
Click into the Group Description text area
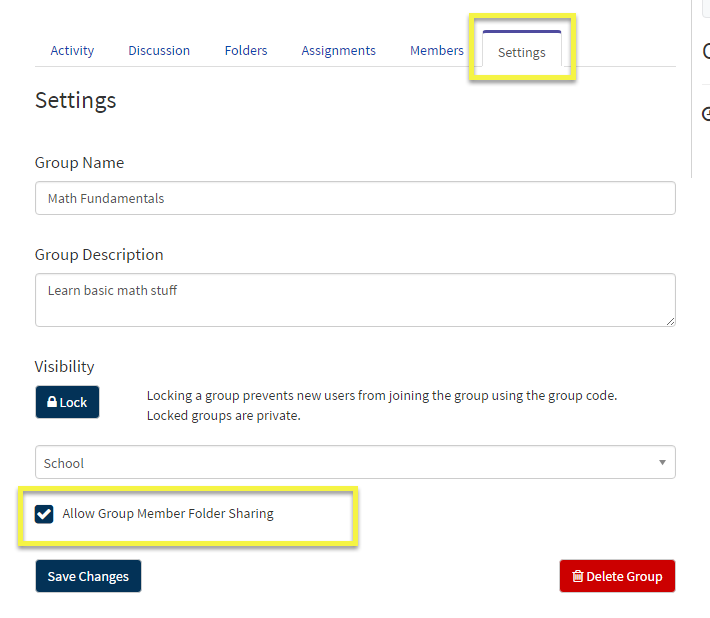[355, 300]
